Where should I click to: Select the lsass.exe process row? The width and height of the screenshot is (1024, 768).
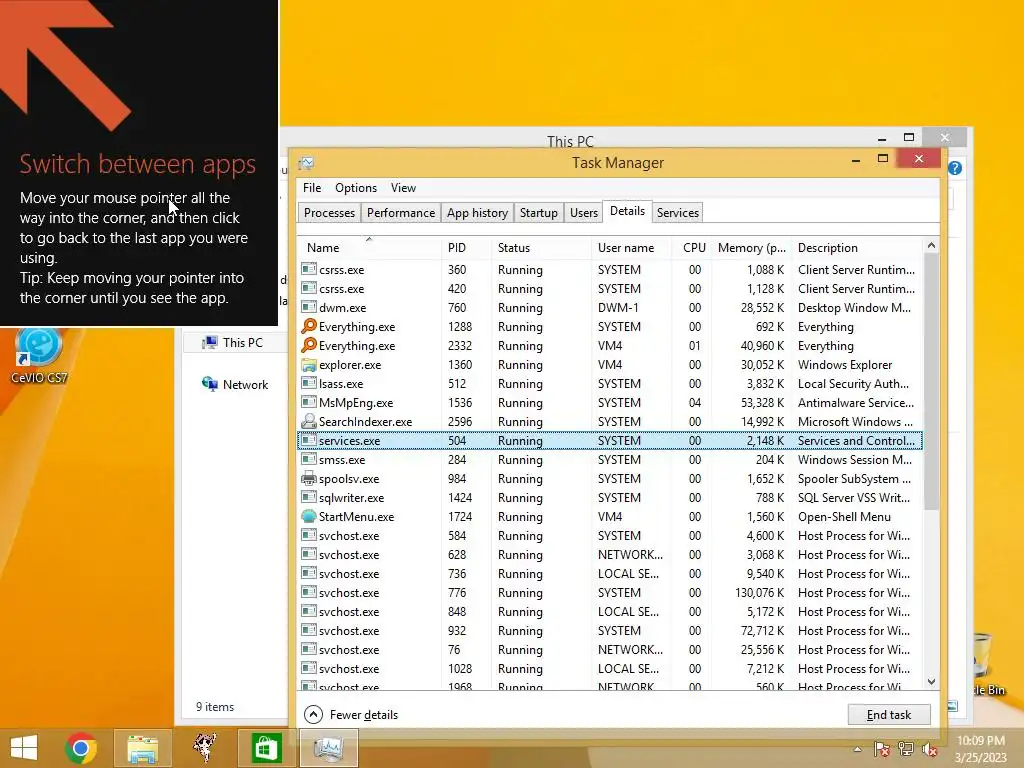[x=610, y=383]
